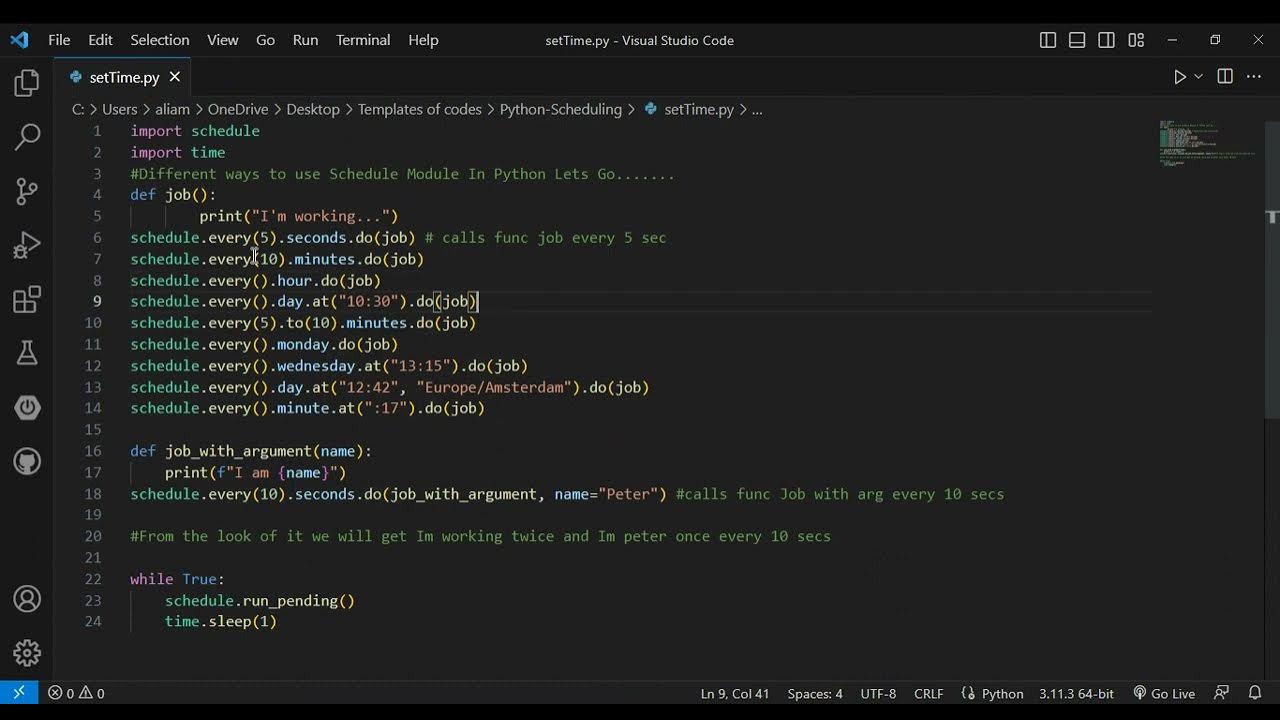This screenshot has width=1280, height=720.
Task: Change the Spaces: 4 indentation setting
Action: 815,693
